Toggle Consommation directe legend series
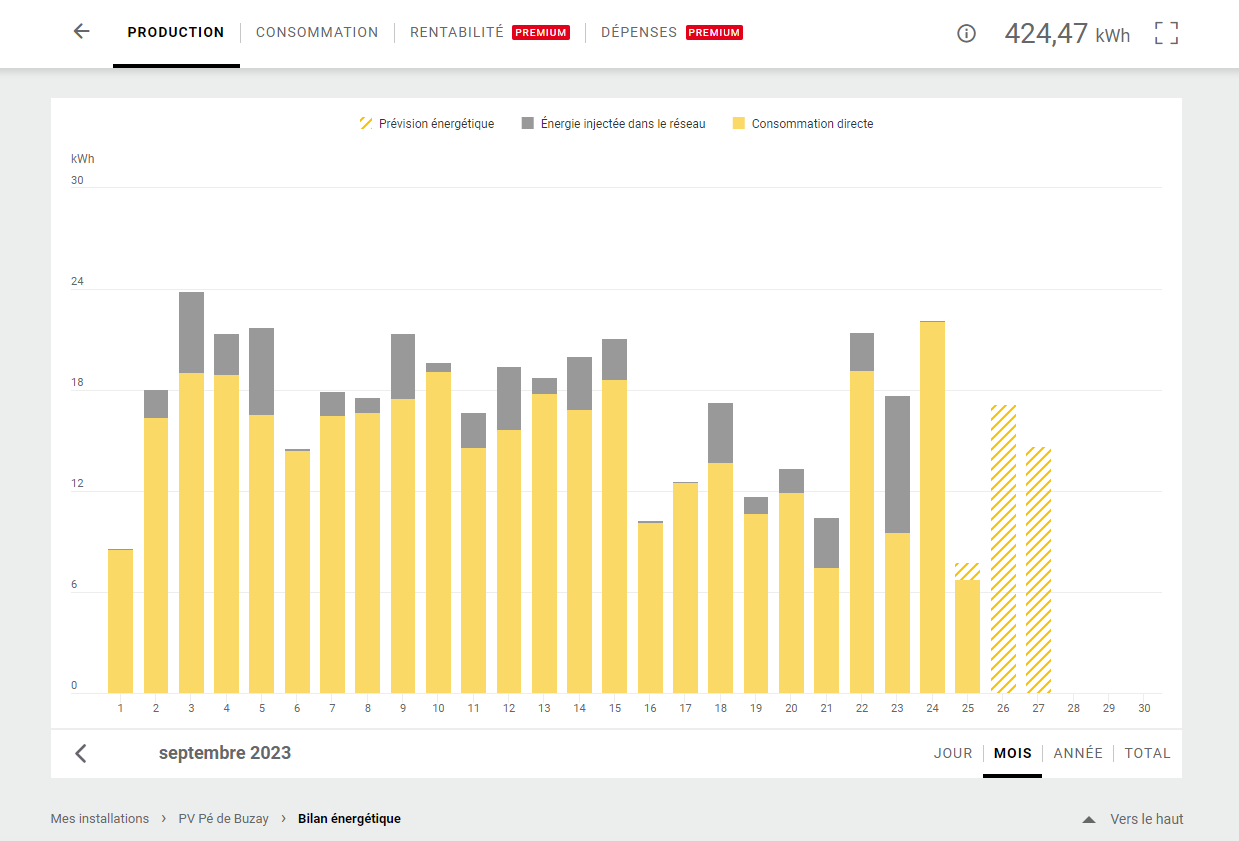 coord(803,124)
